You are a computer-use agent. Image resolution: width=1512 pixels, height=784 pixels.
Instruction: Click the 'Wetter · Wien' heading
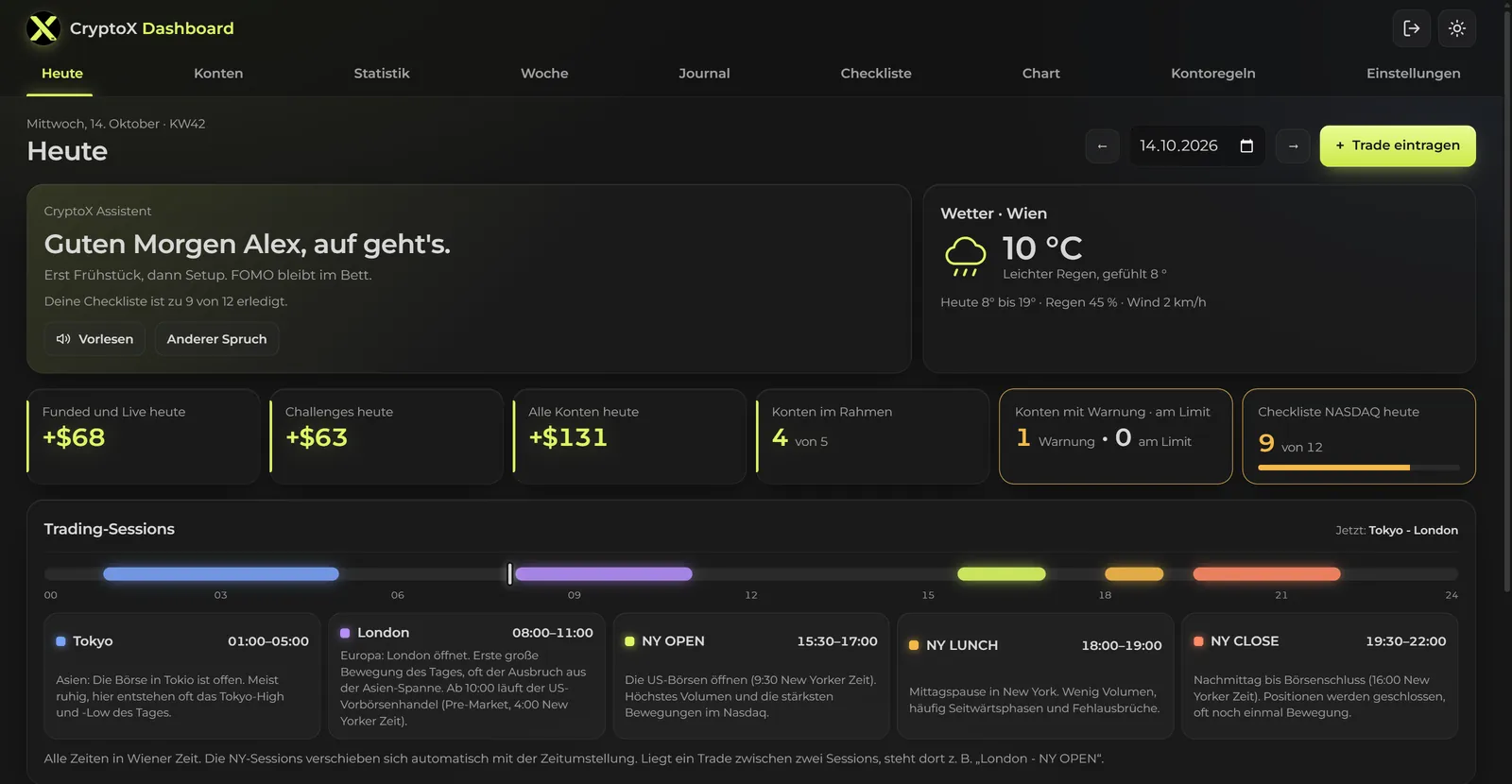click(993, 213)
